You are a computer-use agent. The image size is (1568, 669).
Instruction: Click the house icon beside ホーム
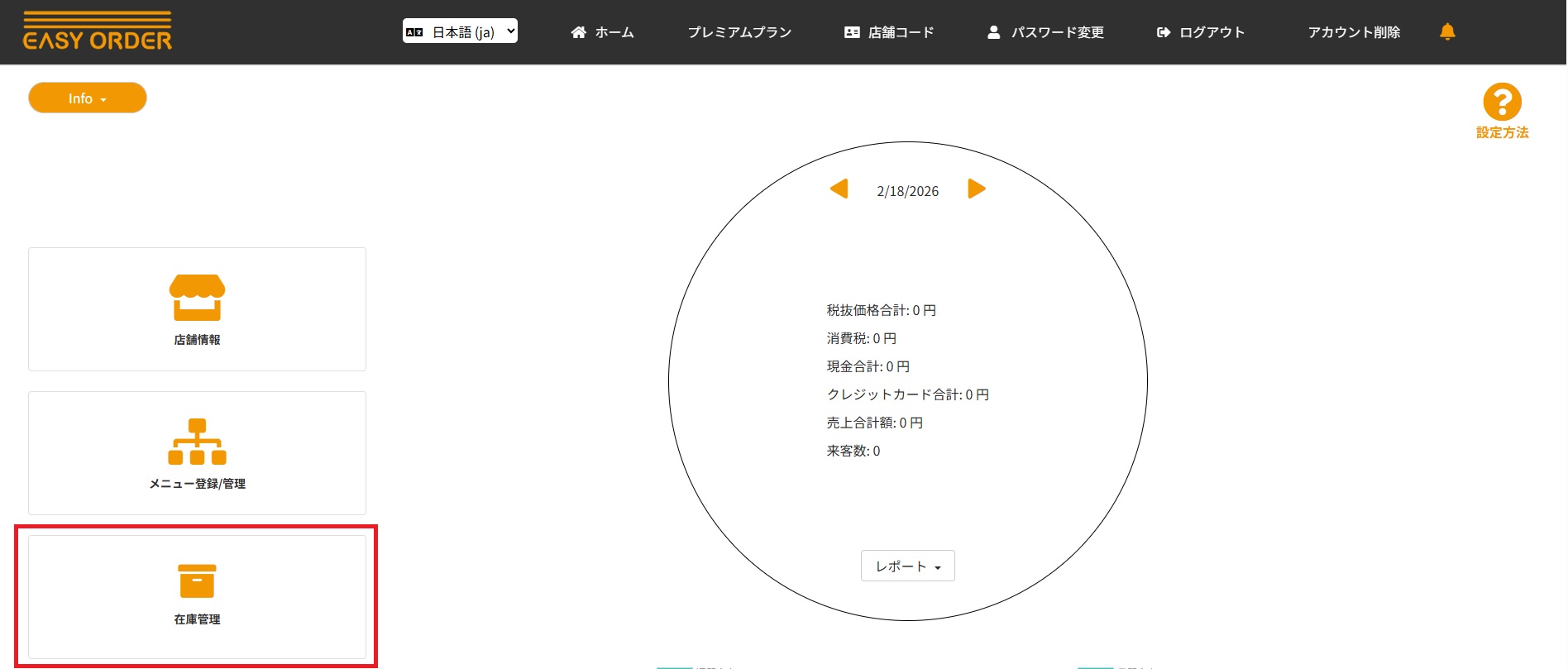[578, 32]
